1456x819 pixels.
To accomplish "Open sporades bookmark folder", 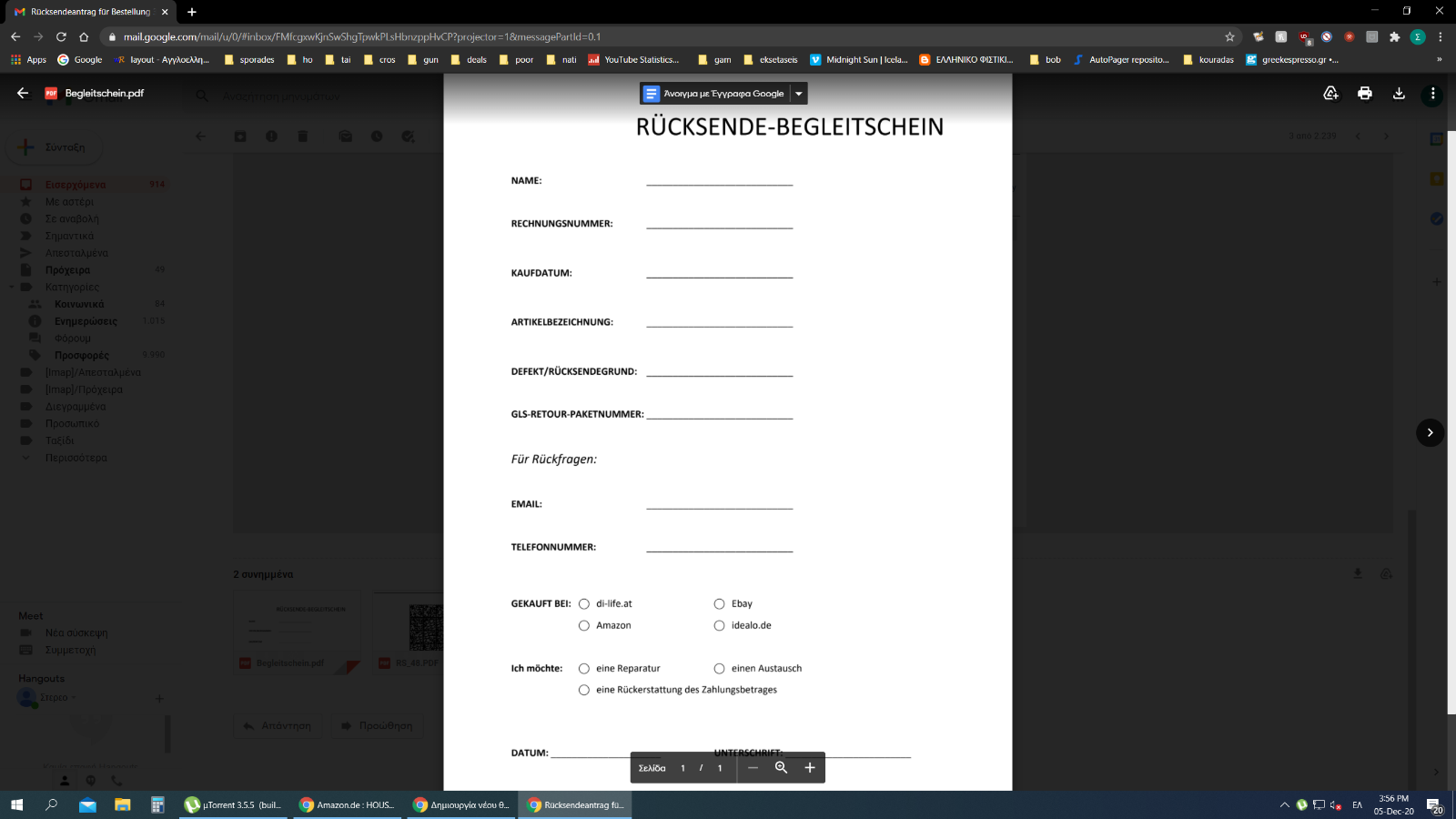I will coord(249,60).
